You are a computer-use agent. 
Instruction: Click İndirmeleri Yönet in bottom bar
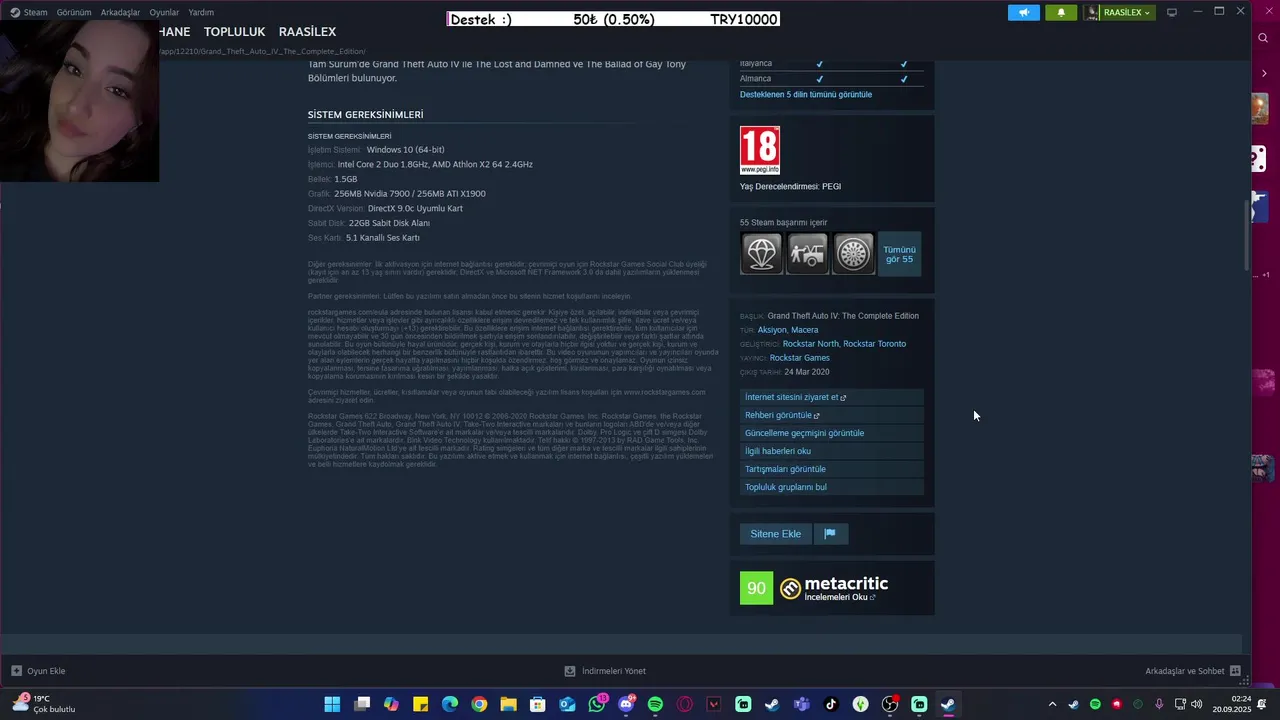[x=605, y=671]
